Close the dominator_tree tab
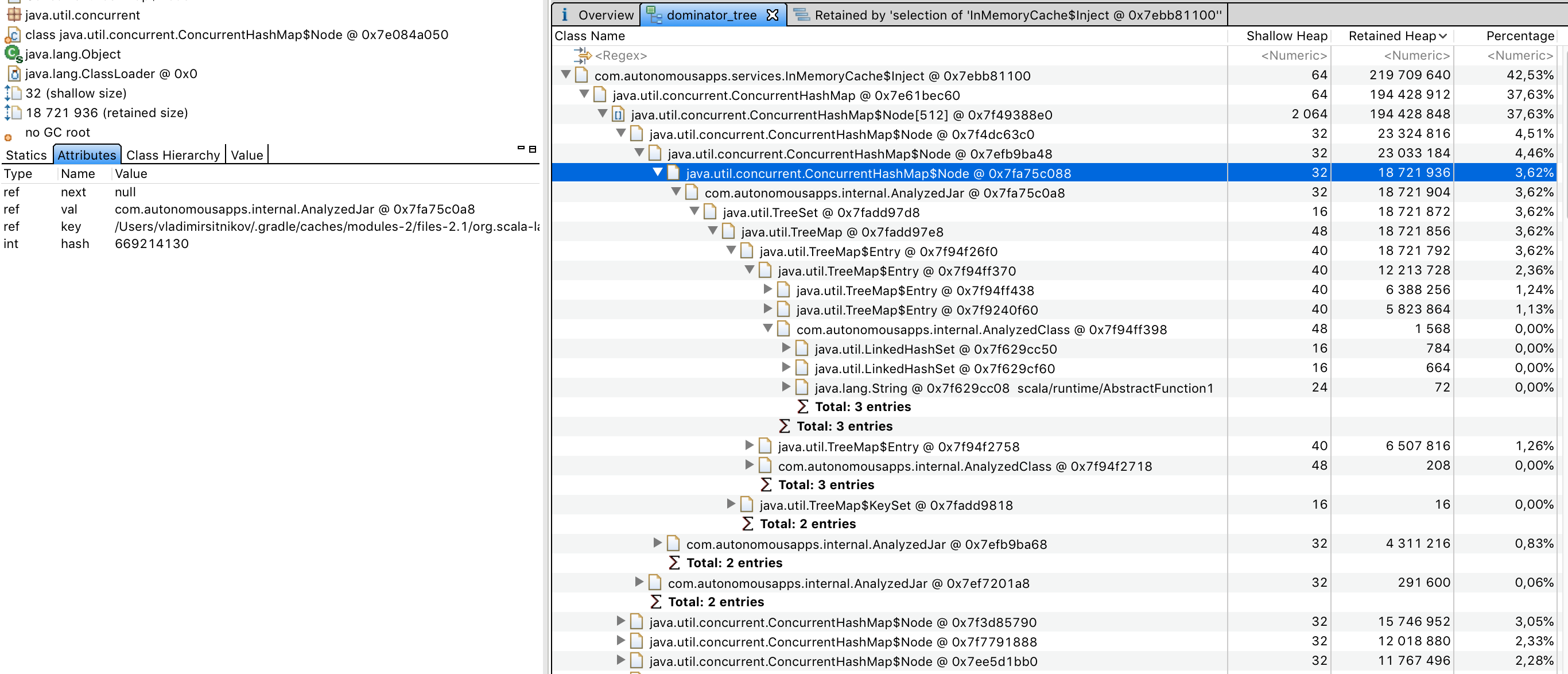The width and height of the screenshot is (1568, 674). [x=774, y=14]
